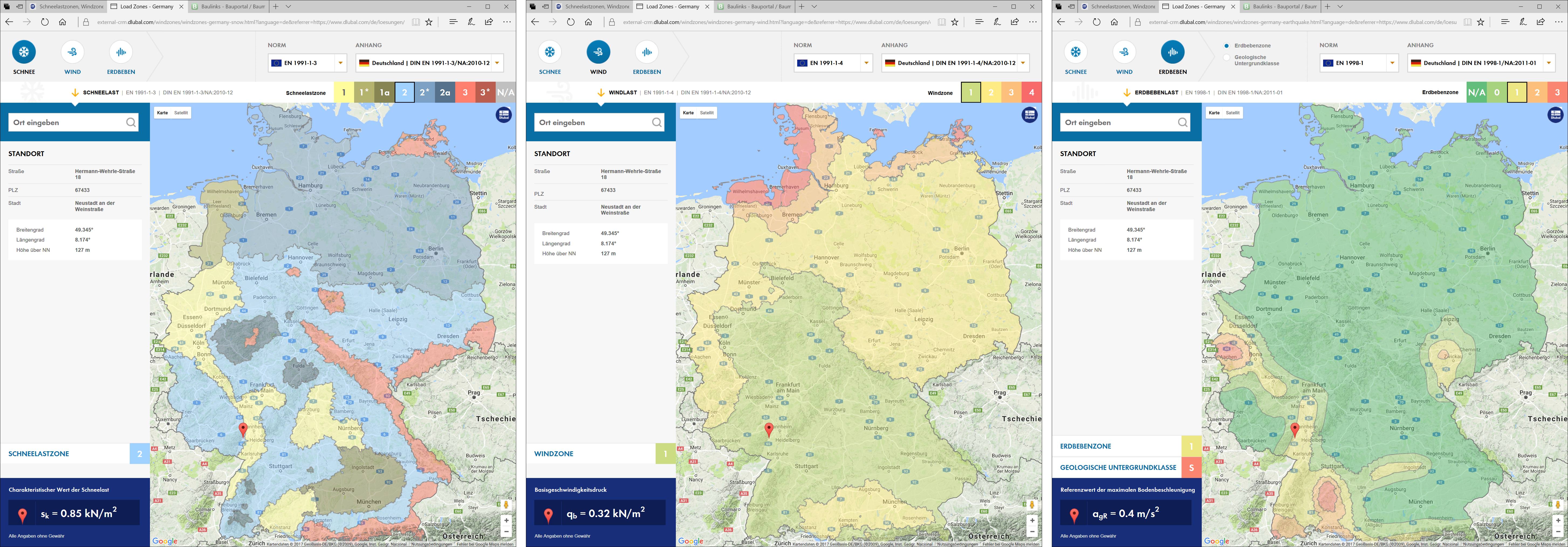Click the search magnifier in the wind window

click(x=656, y=122)
